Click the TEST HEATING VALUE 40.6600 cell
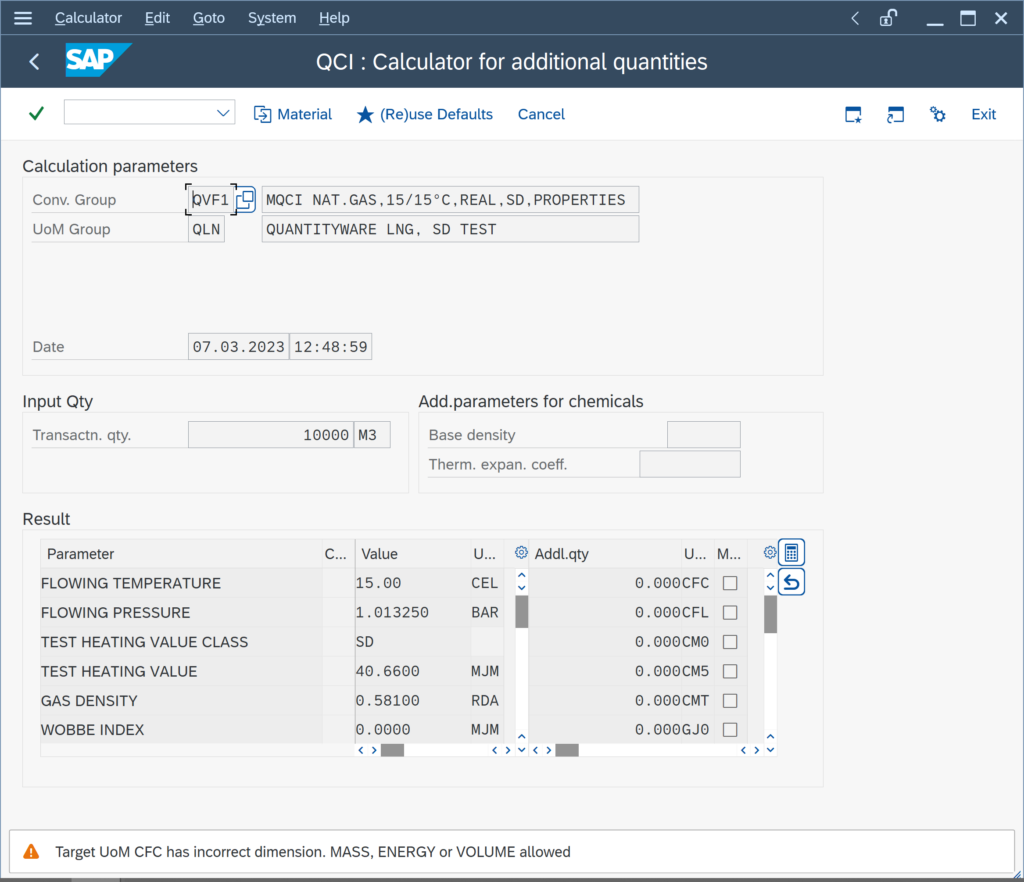 click(411, 671)
